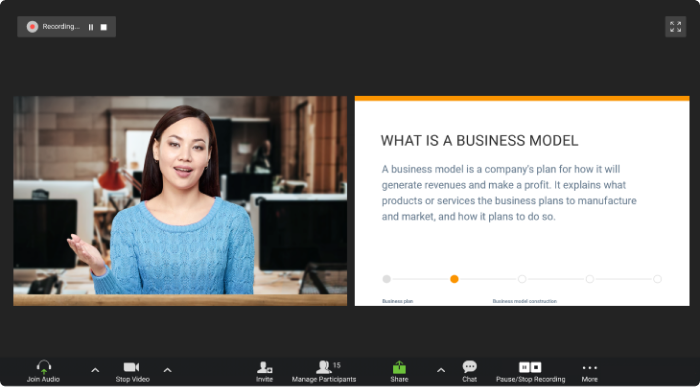The height and width of the screenshot is (387, 700).
Task: Click the stop icon in Pause/Stop Recording
Action: pyautogui.click(x=536, y=367)
